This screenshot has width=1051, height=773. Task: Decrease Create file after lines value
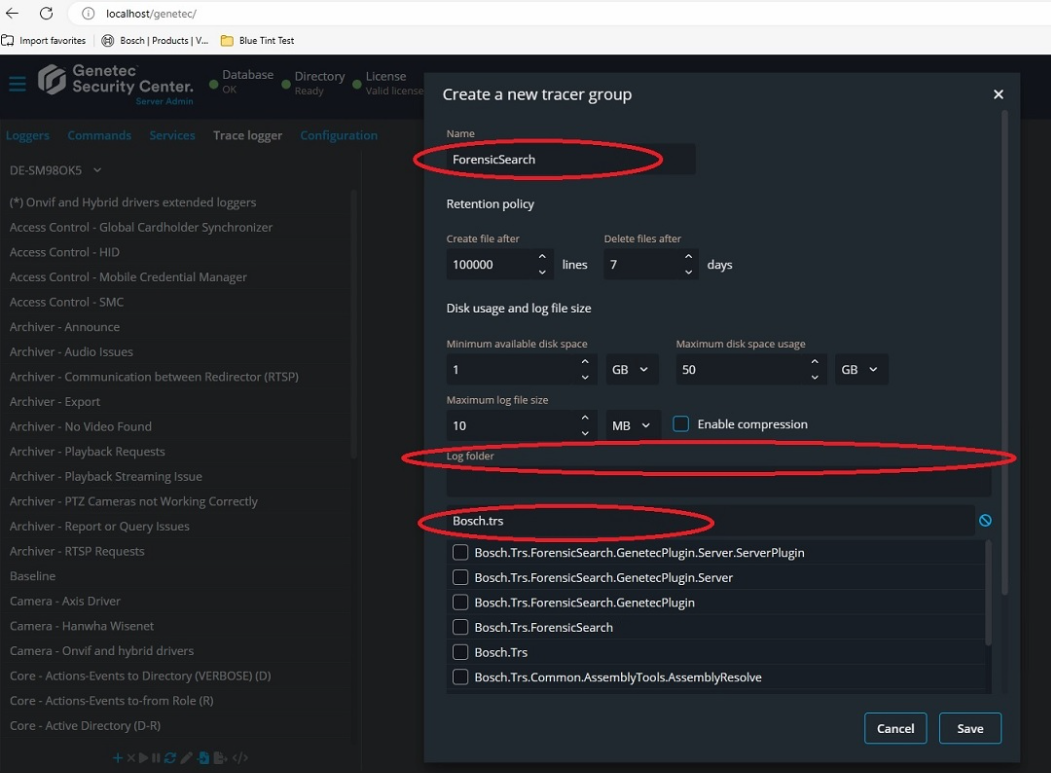click(x=542, y=272)
